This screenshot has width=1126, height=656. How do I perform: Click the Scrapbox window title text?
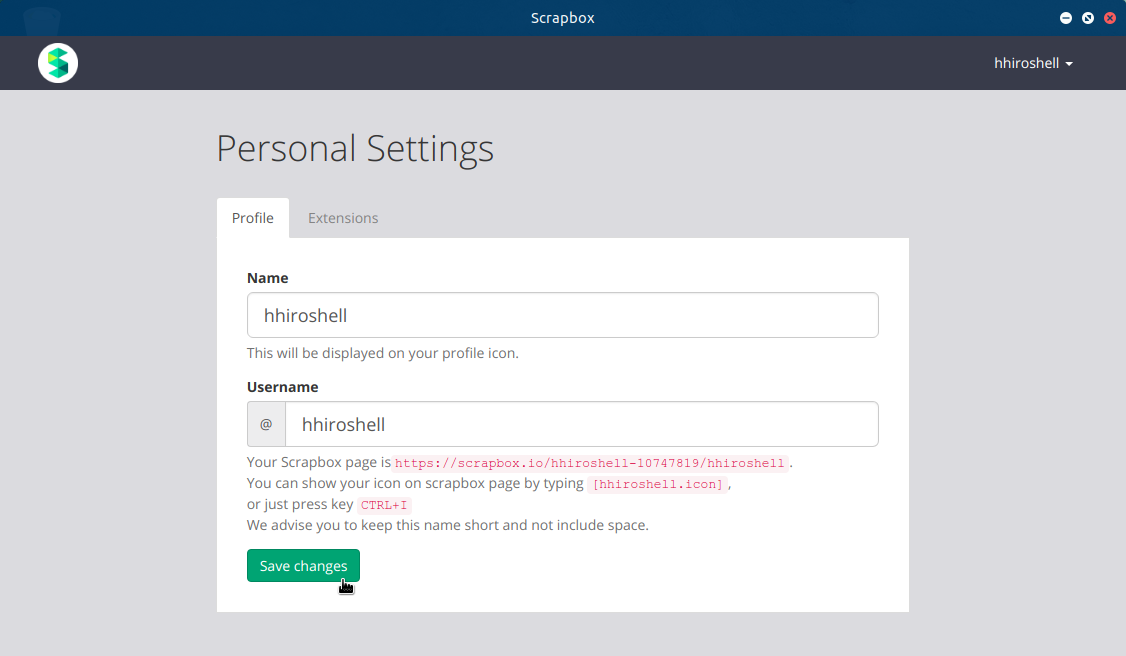[x=563, y=18]
